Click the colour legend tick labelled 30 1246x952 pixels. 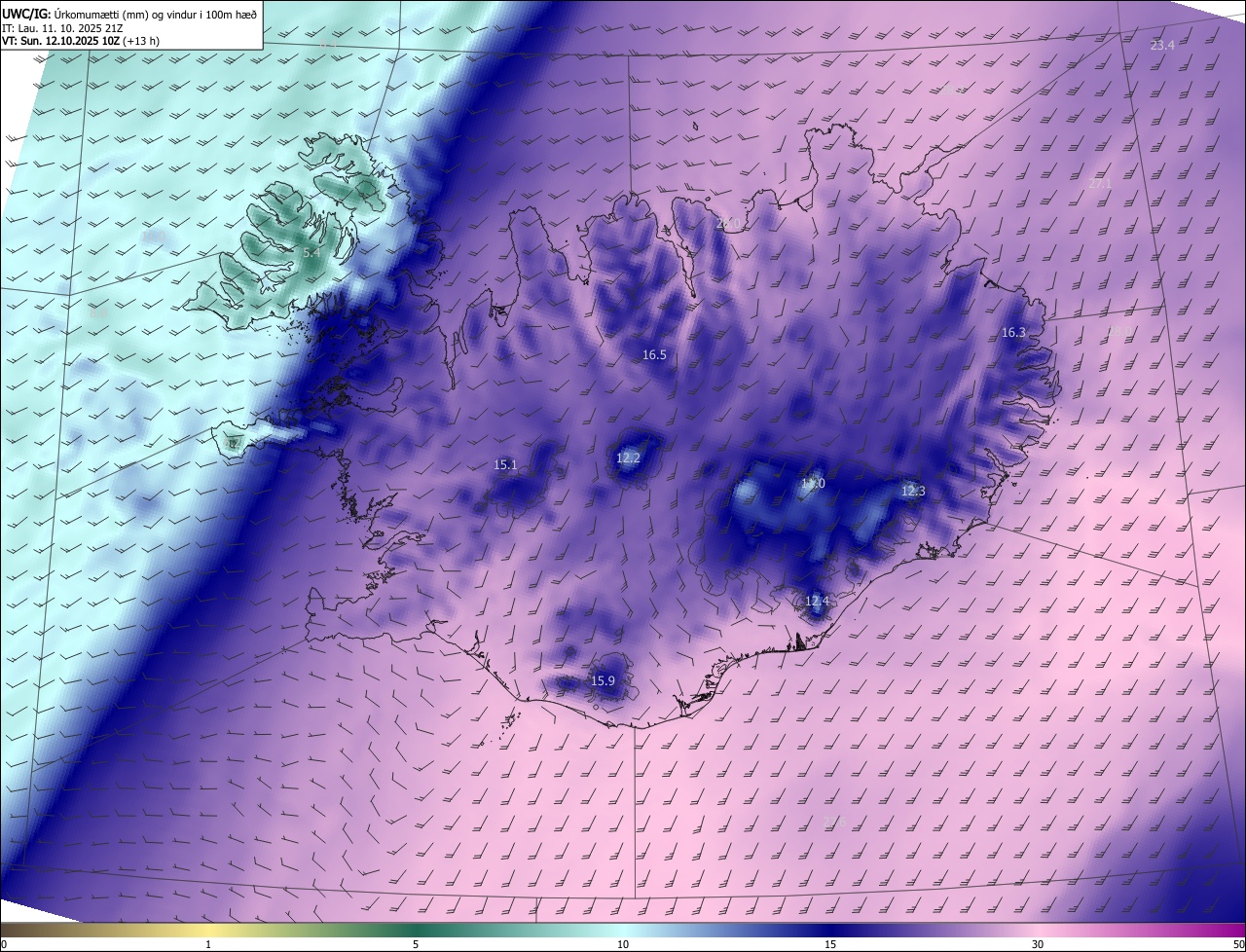pyautogui.click(x=1038, y=944)
